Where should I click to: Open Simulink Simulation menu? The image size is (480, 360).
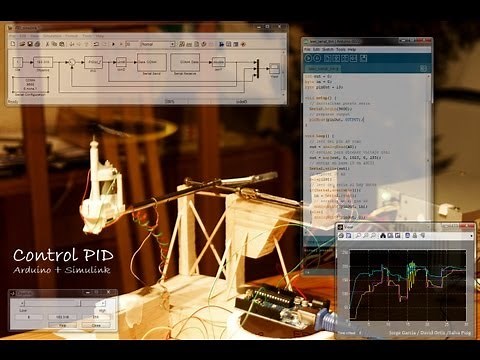(x=52, y=36)
